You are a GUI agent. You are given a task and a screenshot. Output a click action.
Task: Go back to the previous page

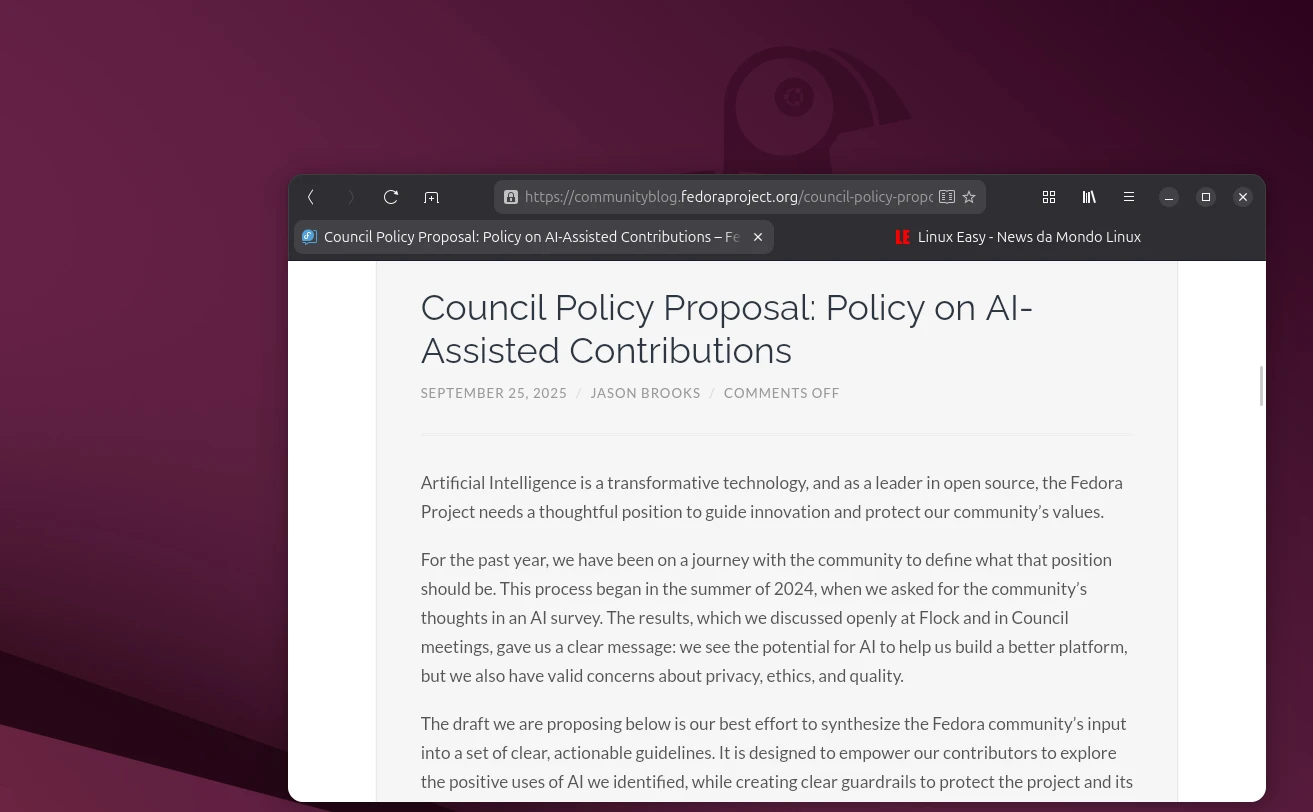tap(311, 197)
